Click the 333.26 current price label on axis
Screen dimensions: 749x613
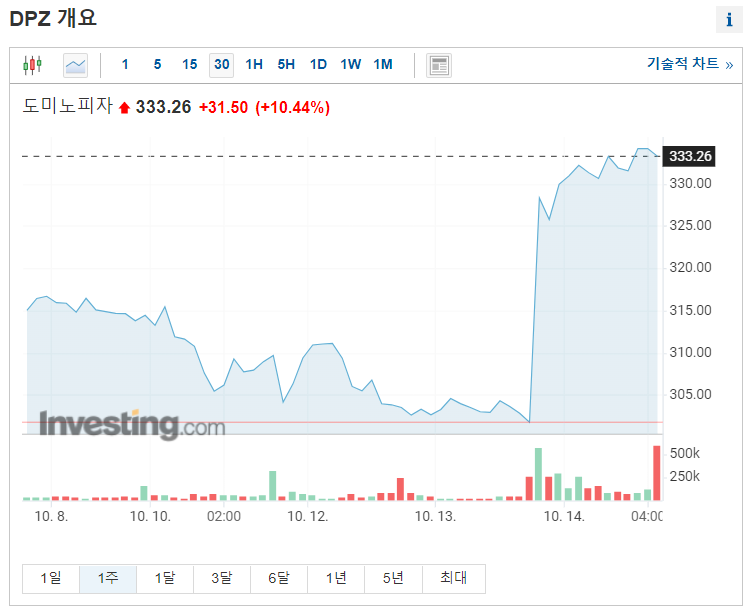point(689,156)
